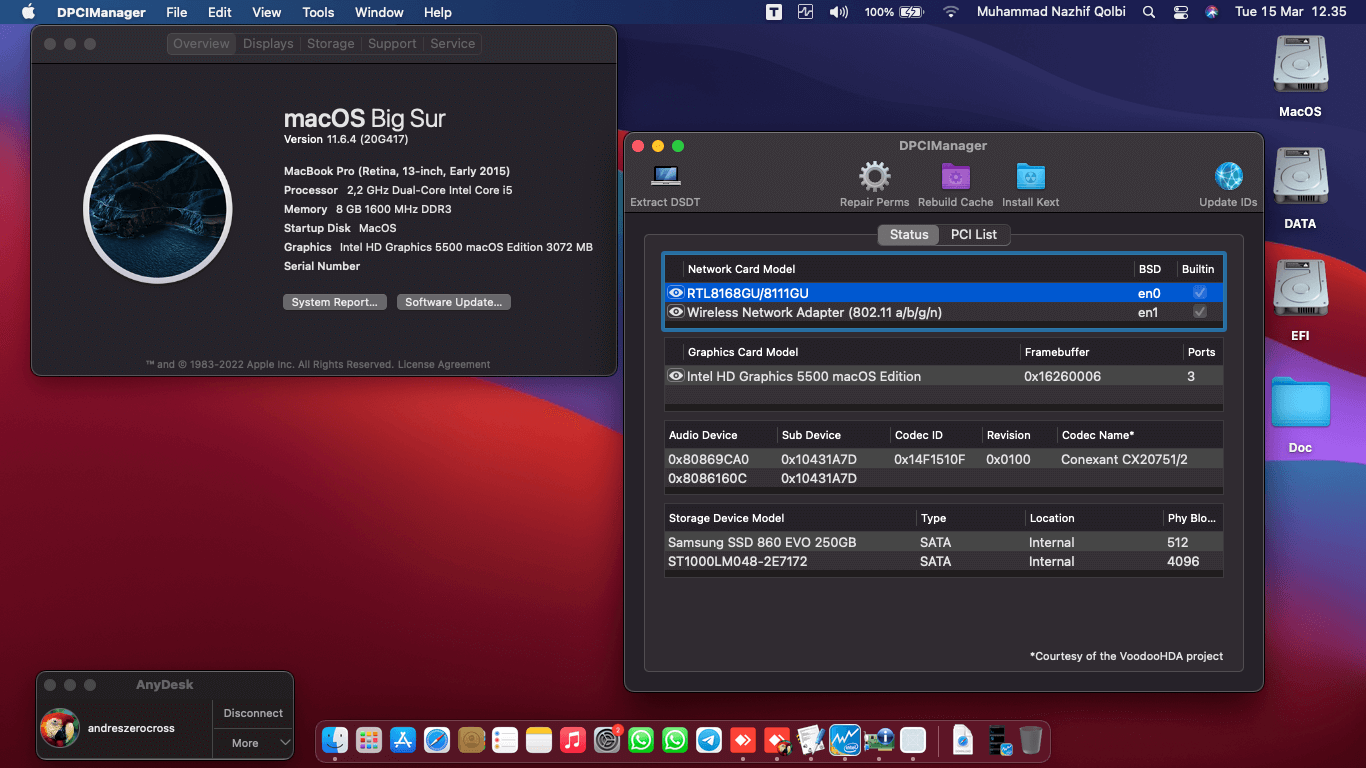The width and height of the screenshot is (1366, 768).
Task: Click the Spotlight search icon in menu bar
Action: tap(1148, 12)
